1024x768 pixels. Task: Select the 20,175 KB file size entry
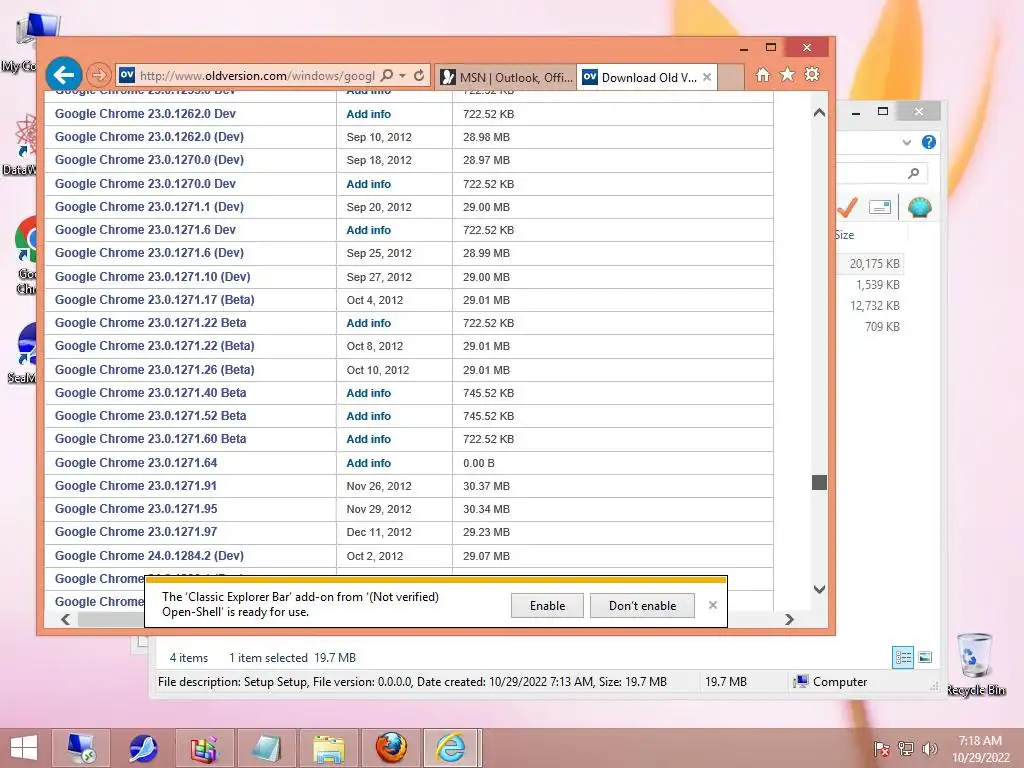point(874,264)
